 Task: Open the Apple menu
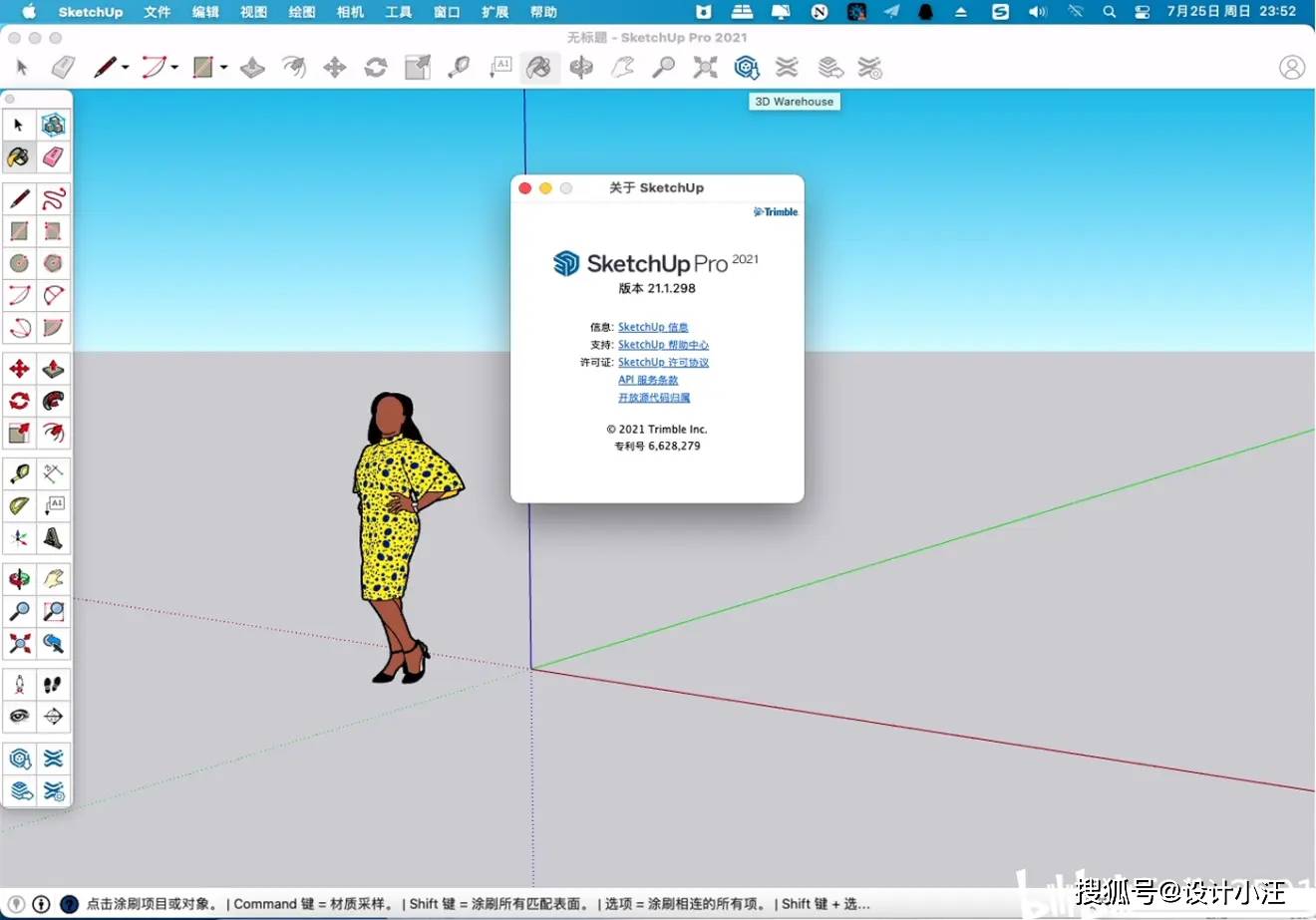click(x=28, y=12)
